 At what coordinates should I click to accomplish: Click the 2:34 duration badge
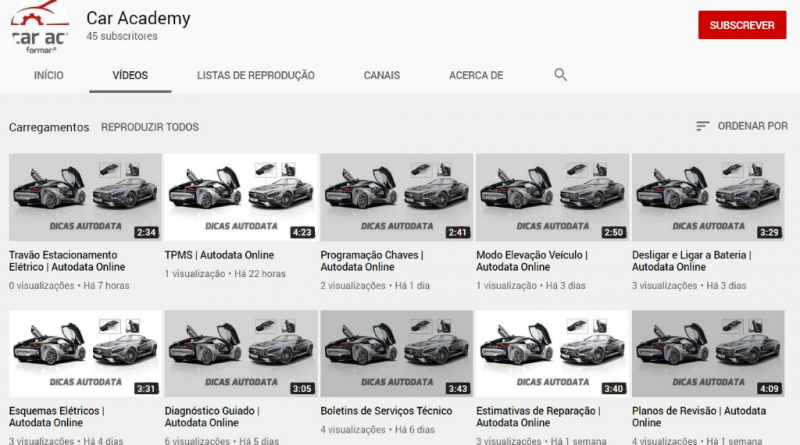click(x=146, y=232)
